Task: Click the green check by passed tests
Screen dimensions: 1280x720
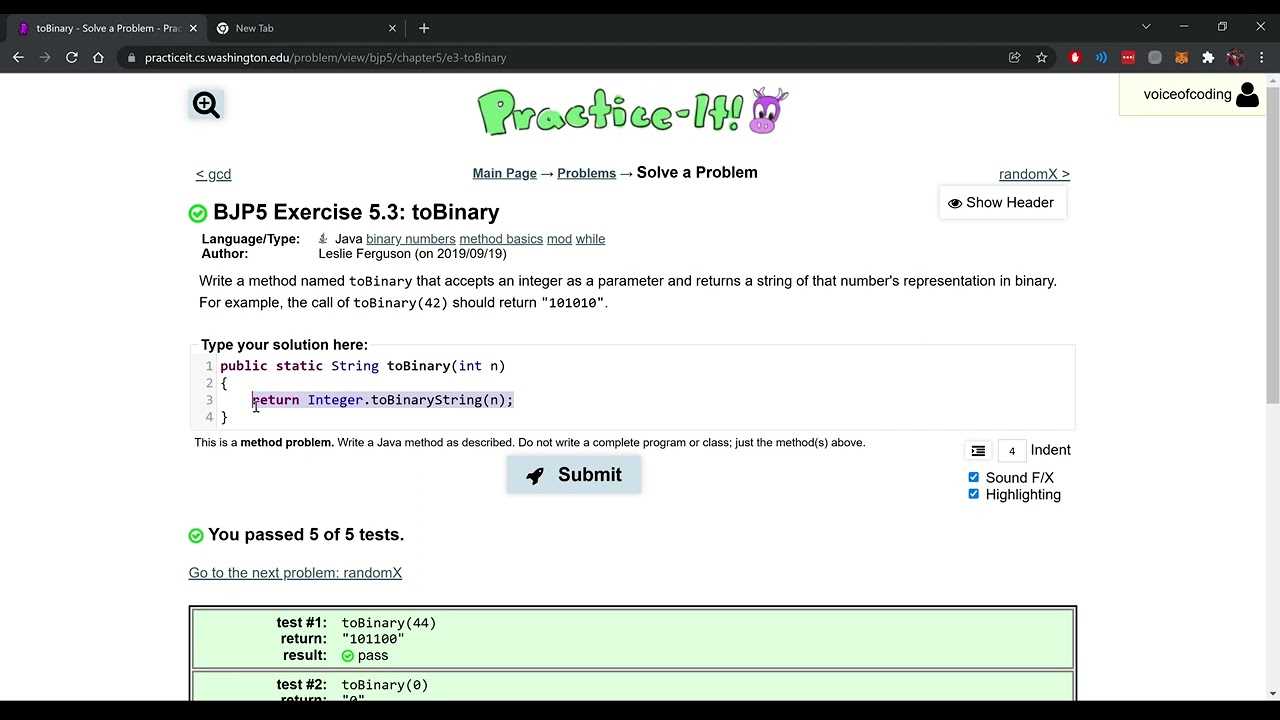Action: [196, 536]
